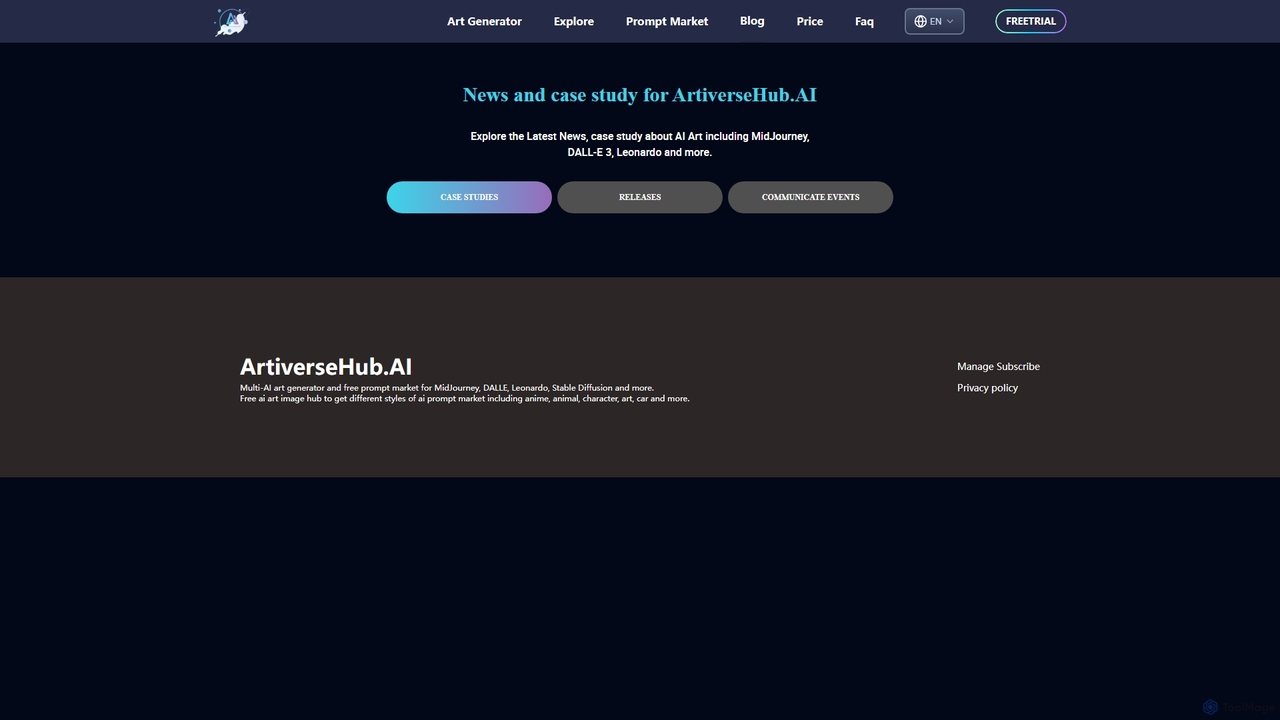Open the Manage Subscribe link

coord(998,366)
